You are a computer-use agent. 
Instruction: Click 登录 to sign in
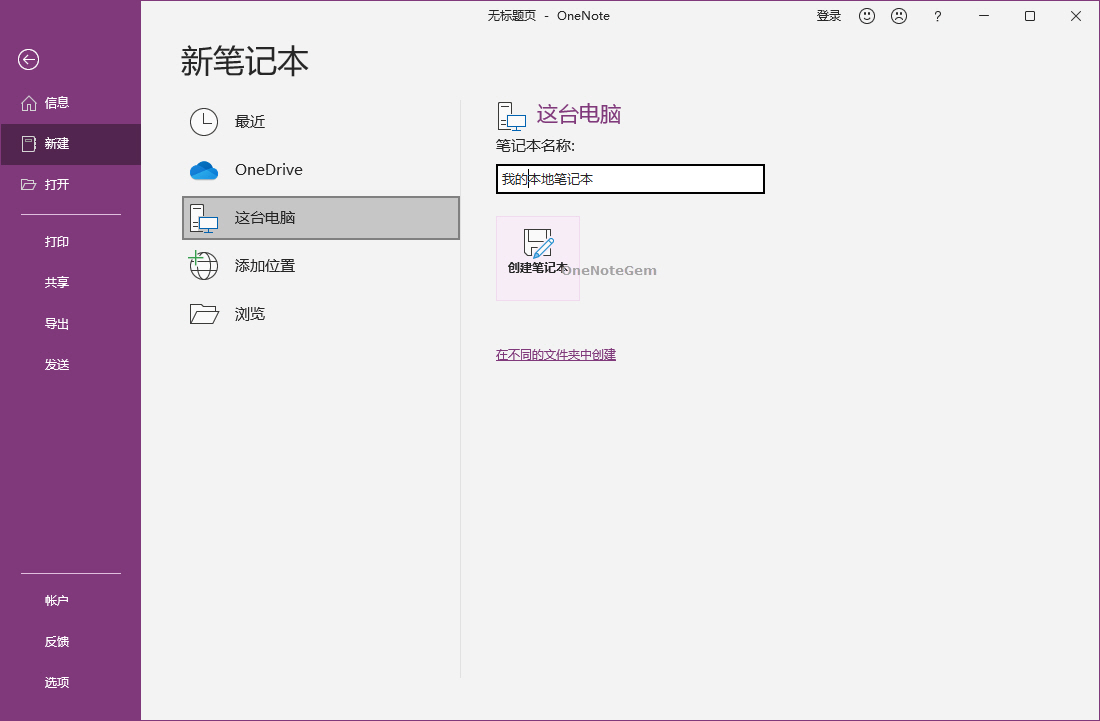click(x=829, y=15)
